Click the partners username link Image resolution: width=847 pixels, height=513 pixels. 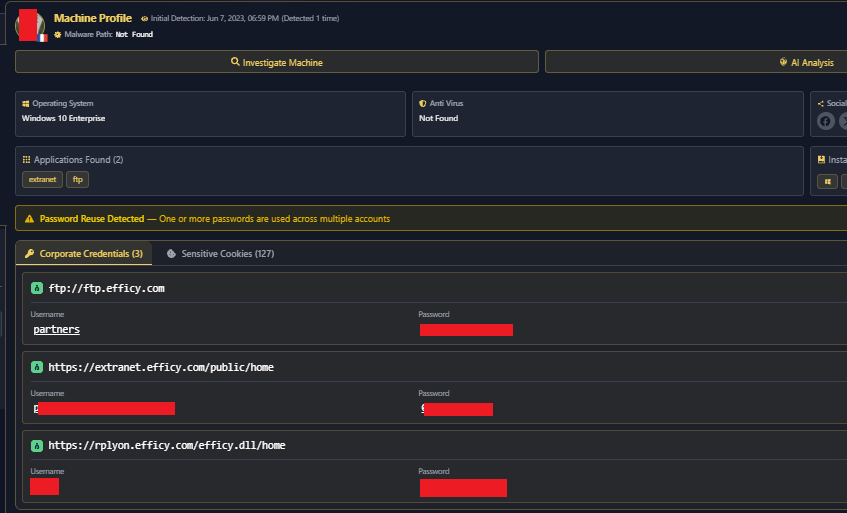(56, 329)
